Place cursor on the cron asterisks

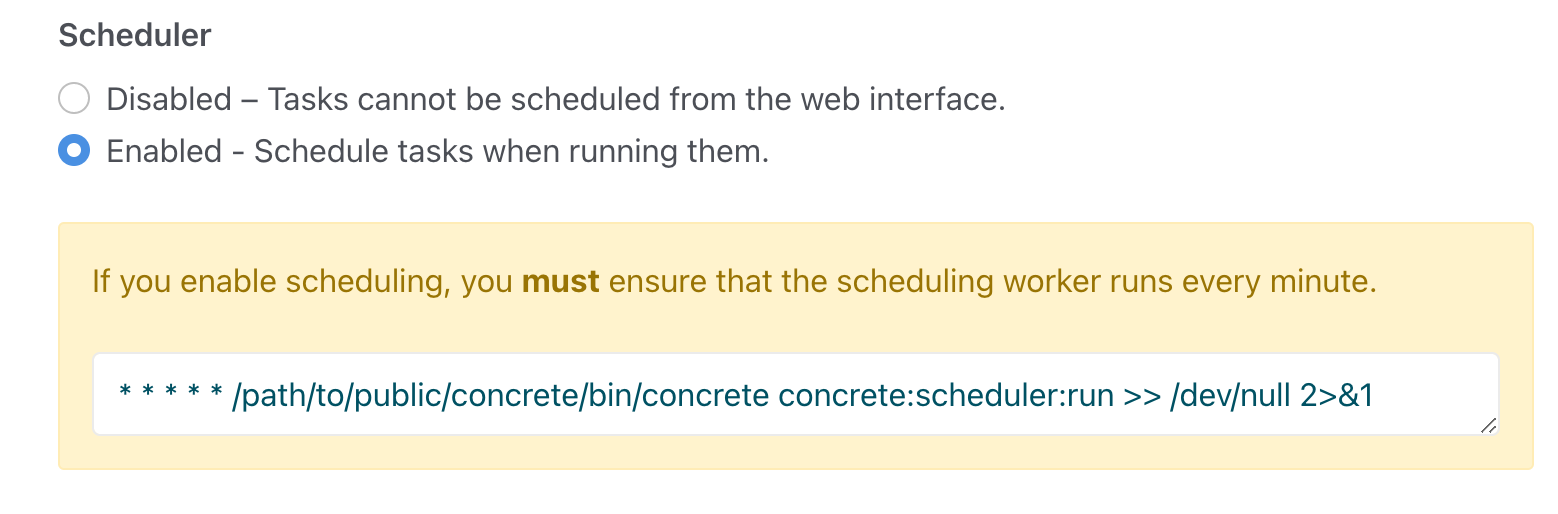point(170,397)
